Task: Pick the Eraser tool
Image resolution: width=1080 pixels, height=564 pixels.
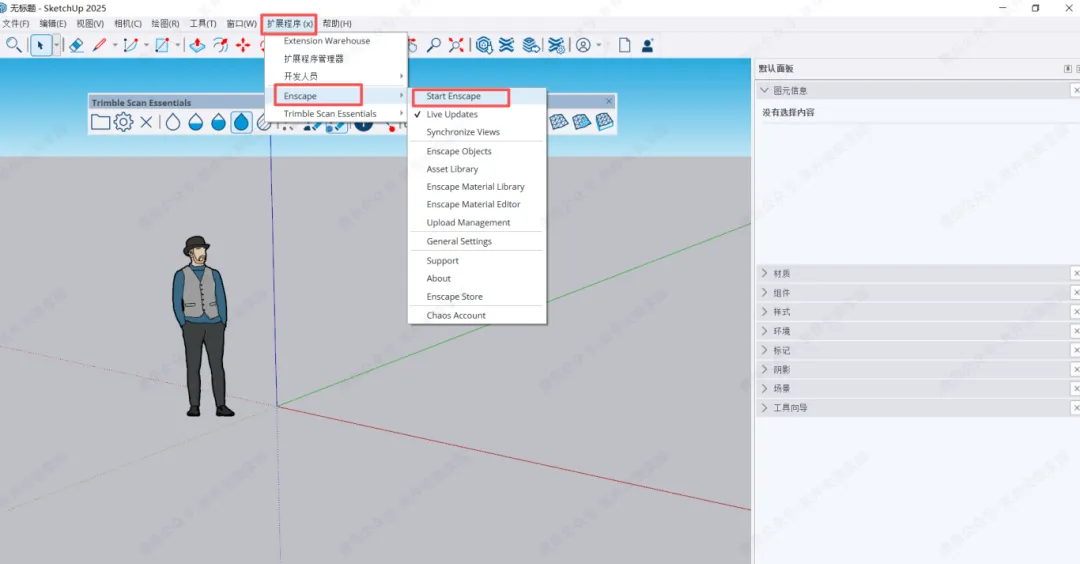Action: click(76, 45)
